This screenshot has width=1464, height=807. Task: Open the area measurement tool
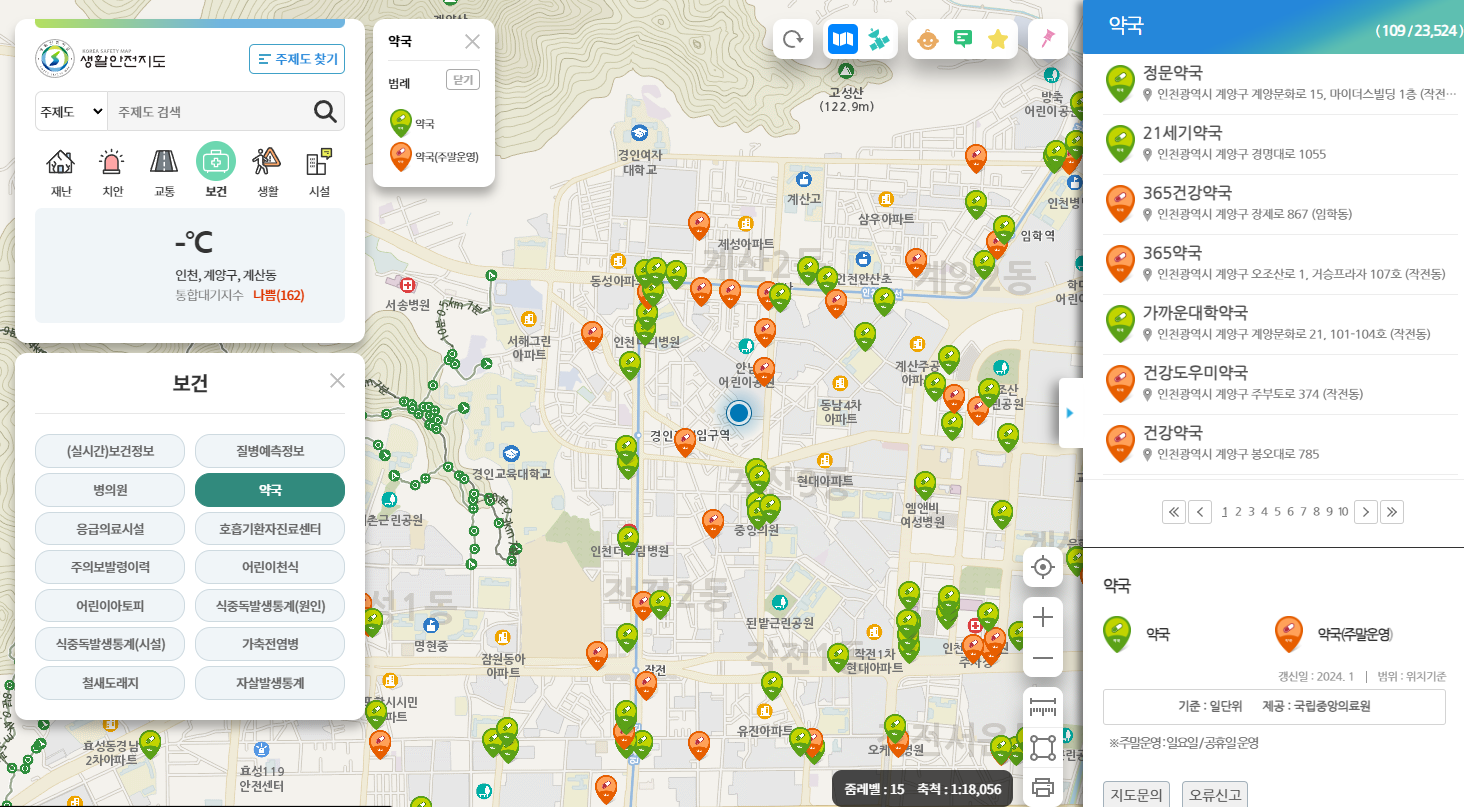[x=1043, y=747]
